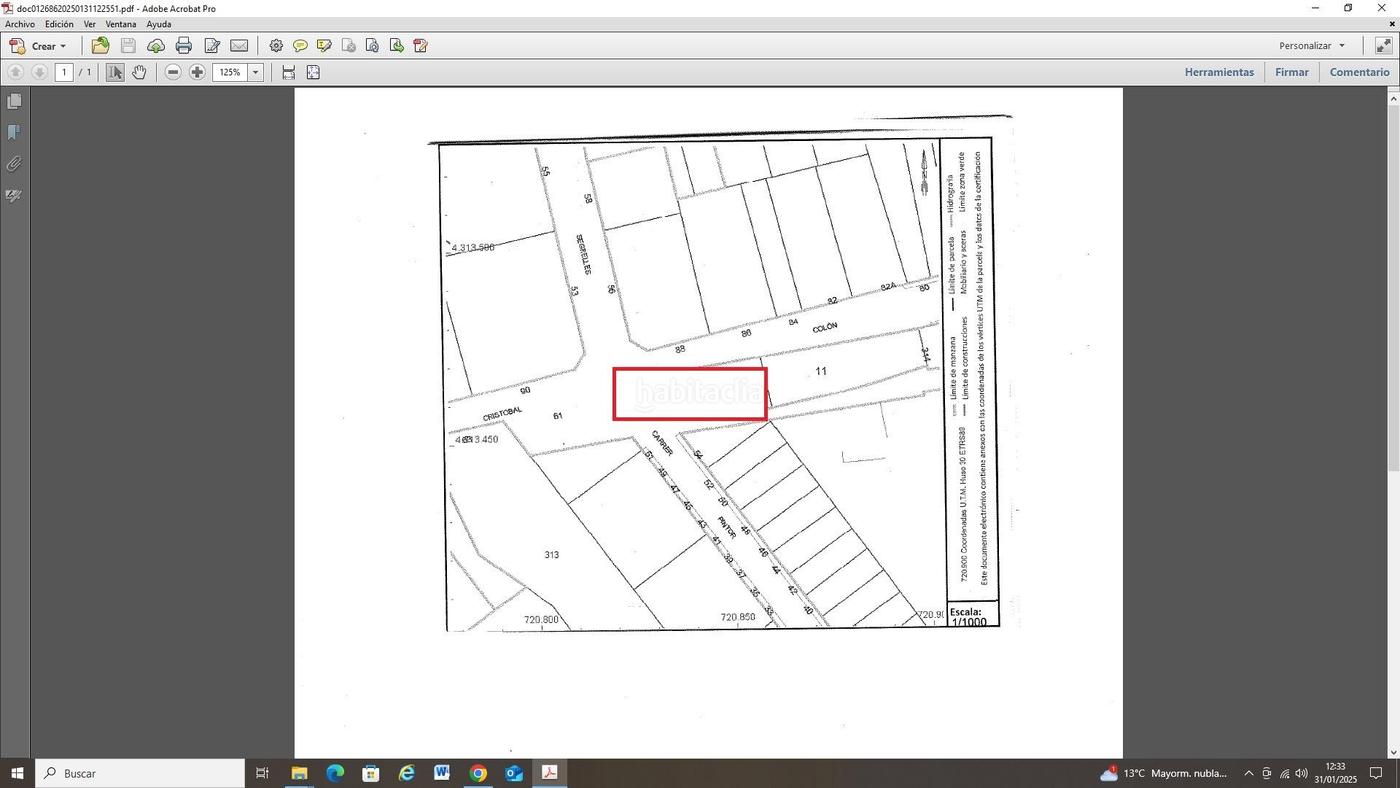Open the bookmarks side panel
1400x788 pixels.
coord(14,132)
